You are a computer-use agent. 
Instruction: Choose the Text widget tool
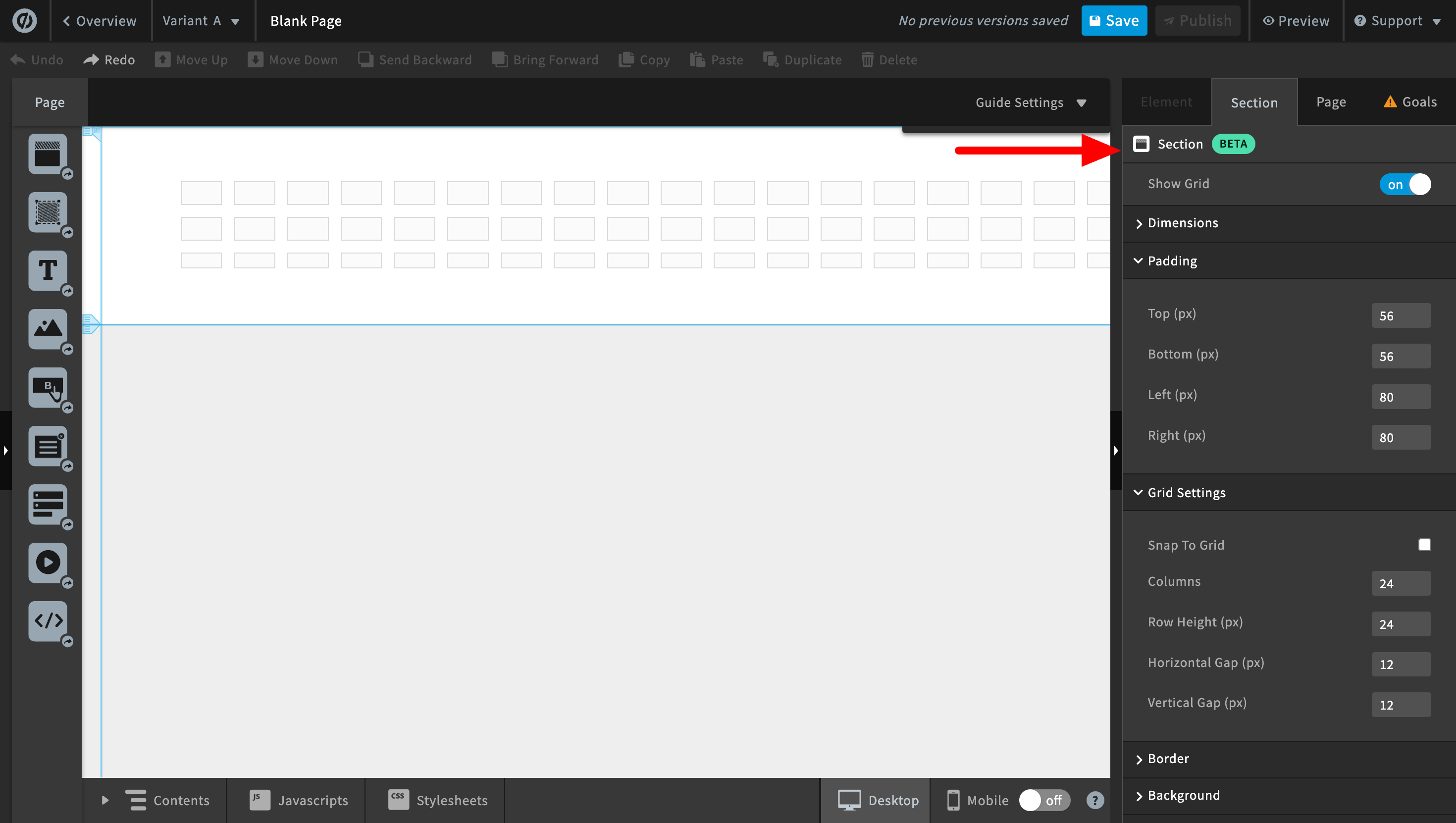pos(48,271)
